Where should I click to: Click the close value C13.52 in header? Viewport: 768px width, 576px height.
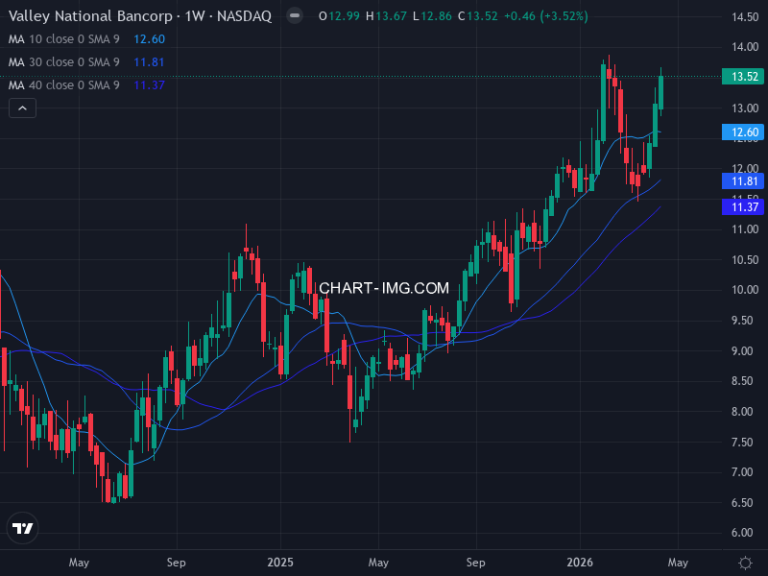pos(478,16)
